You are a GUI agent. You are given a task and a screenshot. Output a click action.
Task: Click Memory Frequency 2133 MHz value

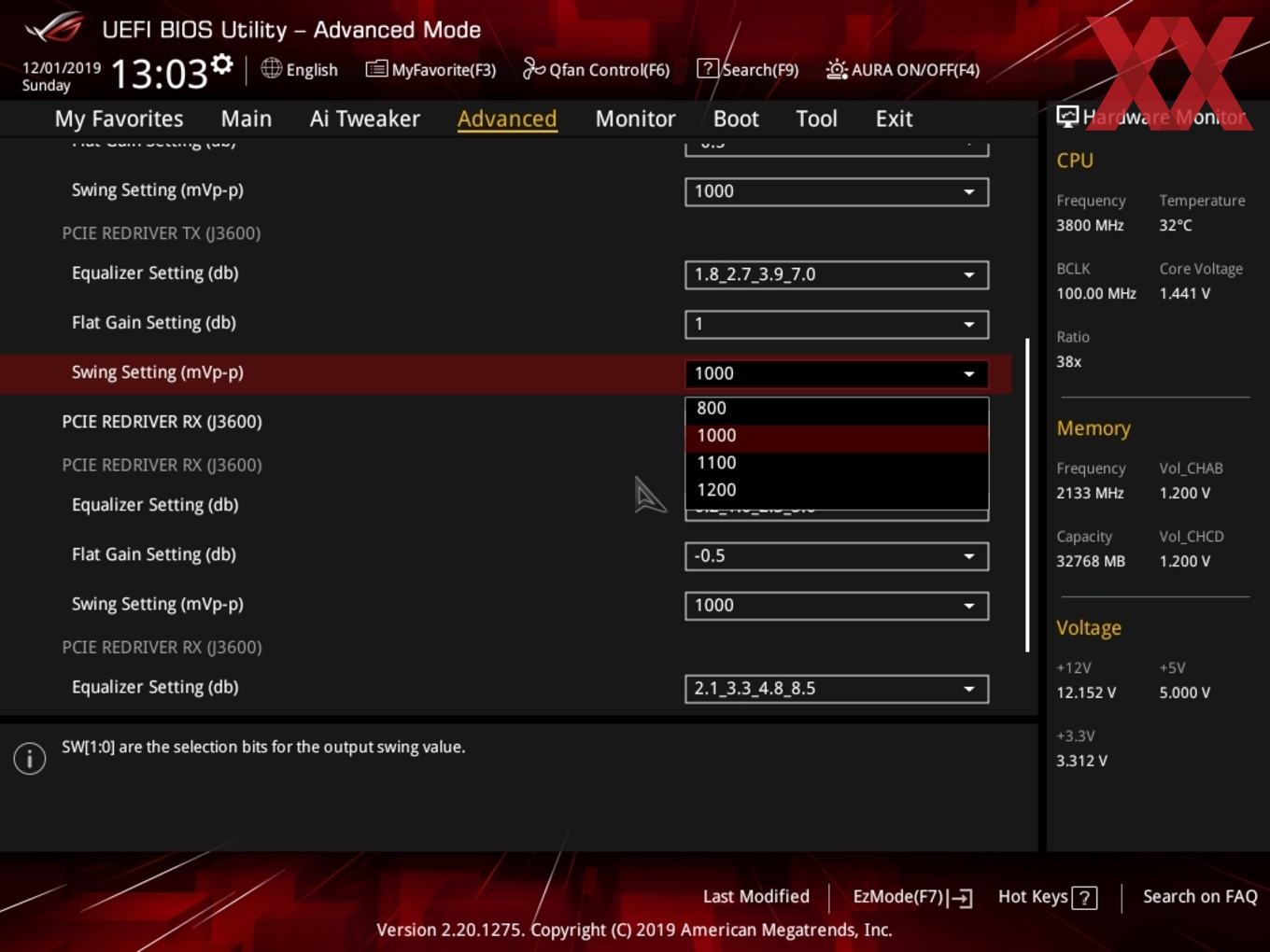point(1090,493)
